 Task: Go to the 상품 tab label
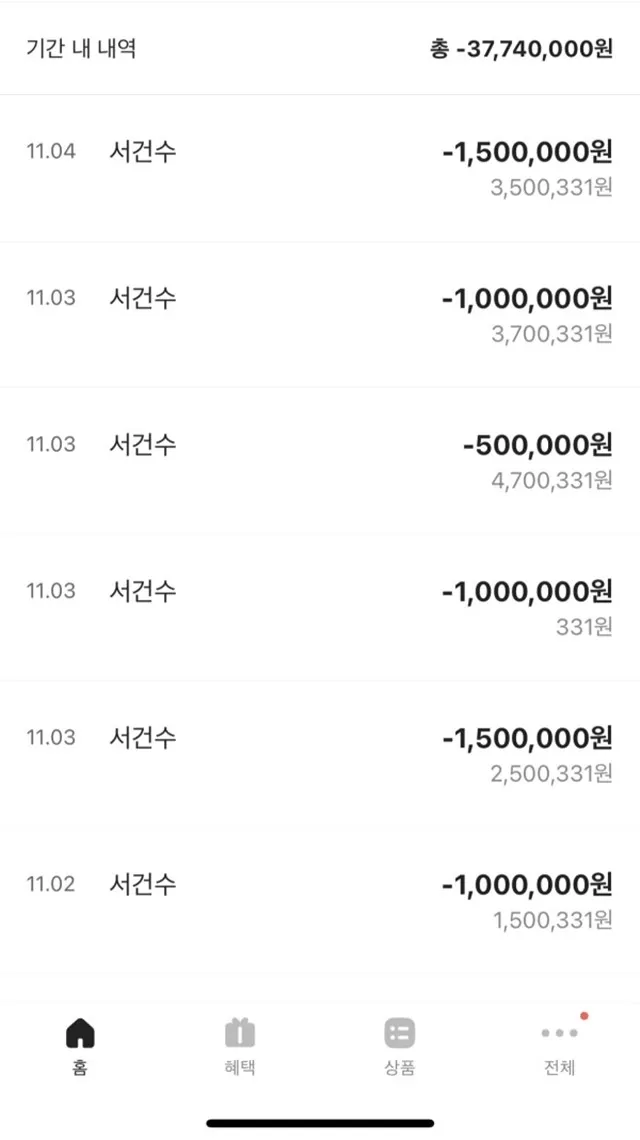[399, 1067]
